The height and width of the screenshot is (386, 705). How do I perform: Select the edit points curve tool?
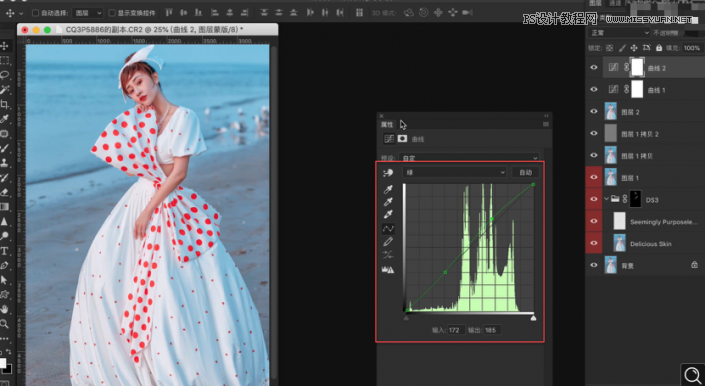pyautogui.click(x=388, y=229)
